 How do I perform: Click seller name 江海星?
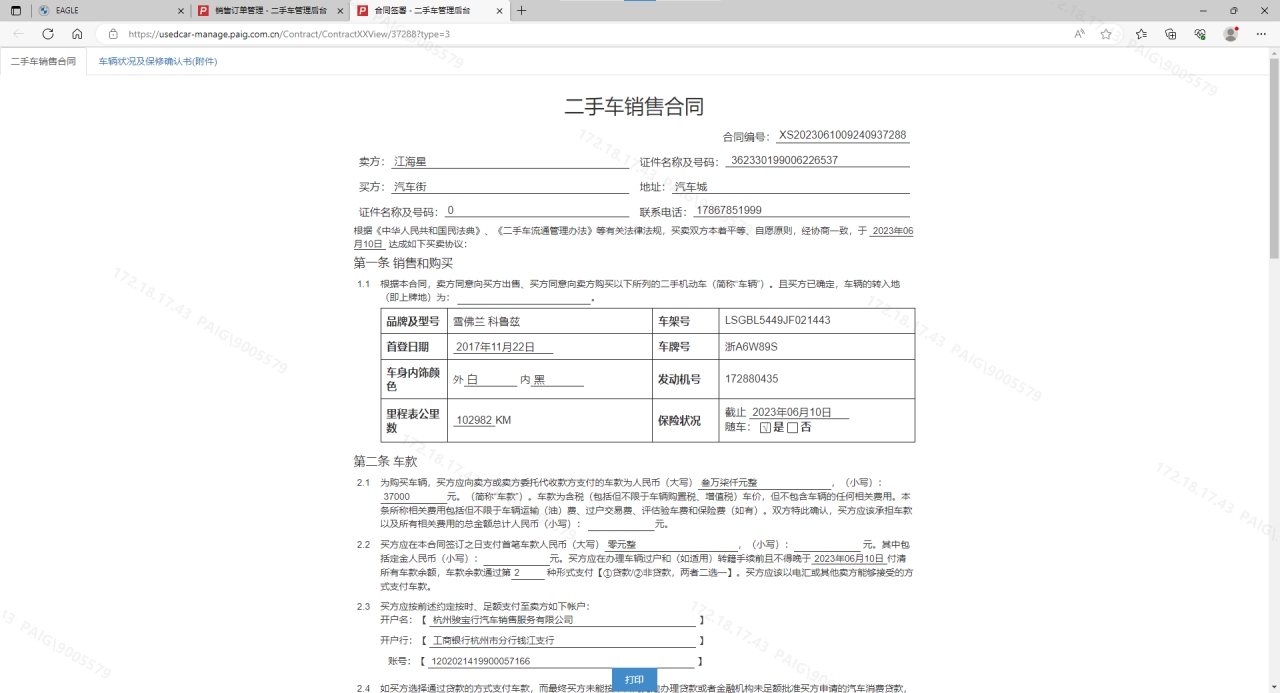tap(411, 161)
